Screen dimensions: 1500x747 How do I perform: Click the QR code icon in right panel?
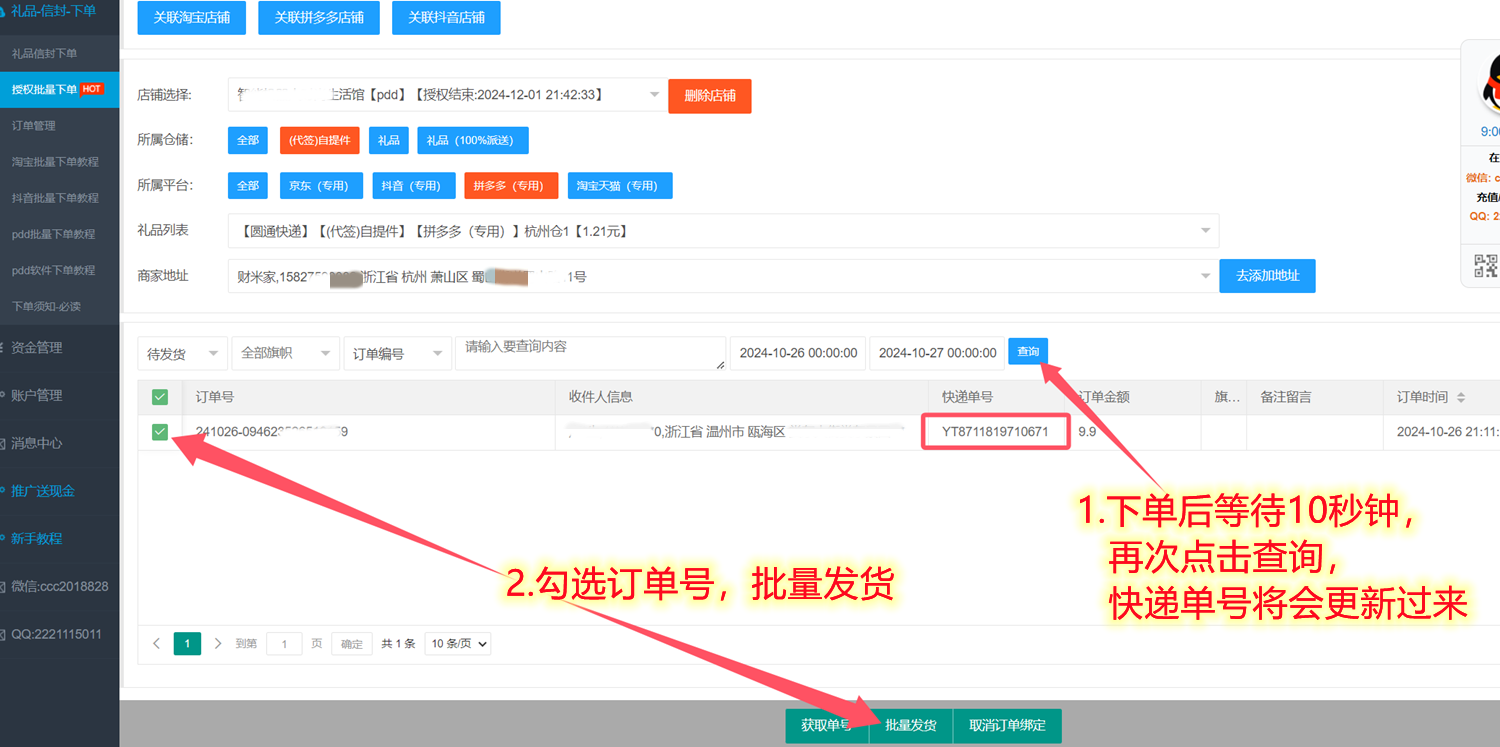(x=1487, y=265)
